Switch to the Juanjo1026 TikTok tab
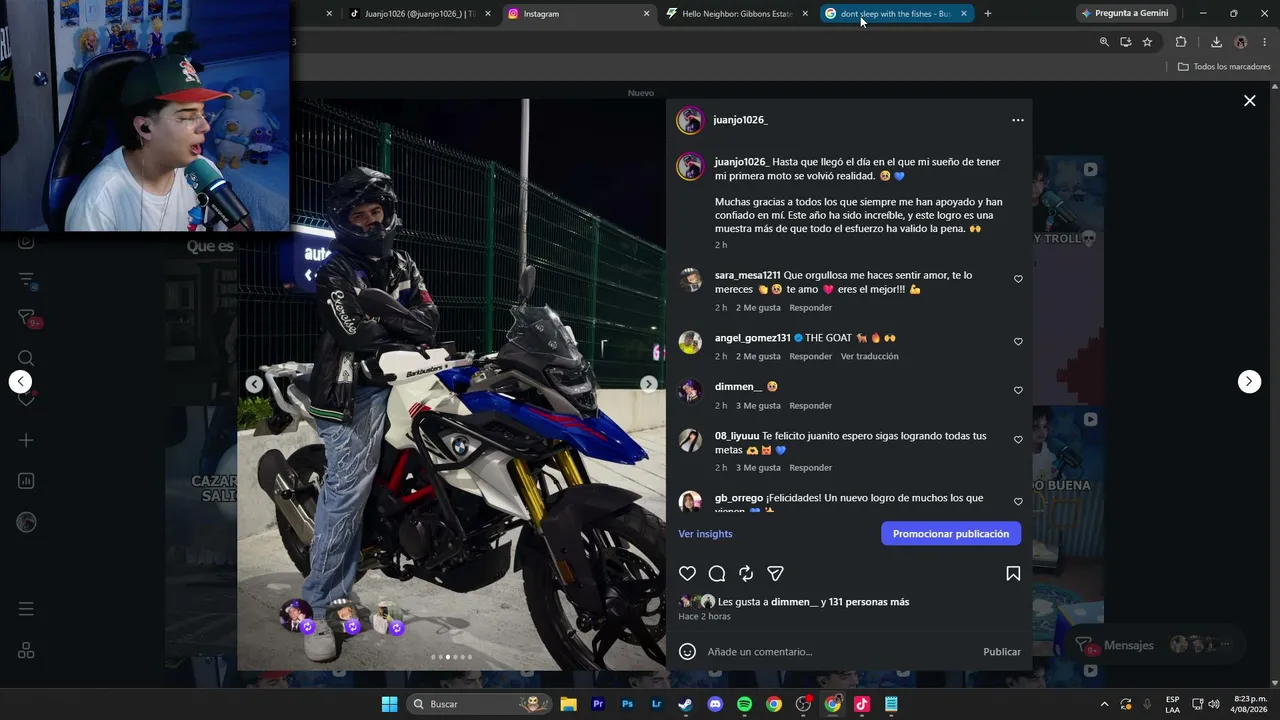The height and width of the screenshot is (720, 1280). pyautogui.click(x=419, y=14)
